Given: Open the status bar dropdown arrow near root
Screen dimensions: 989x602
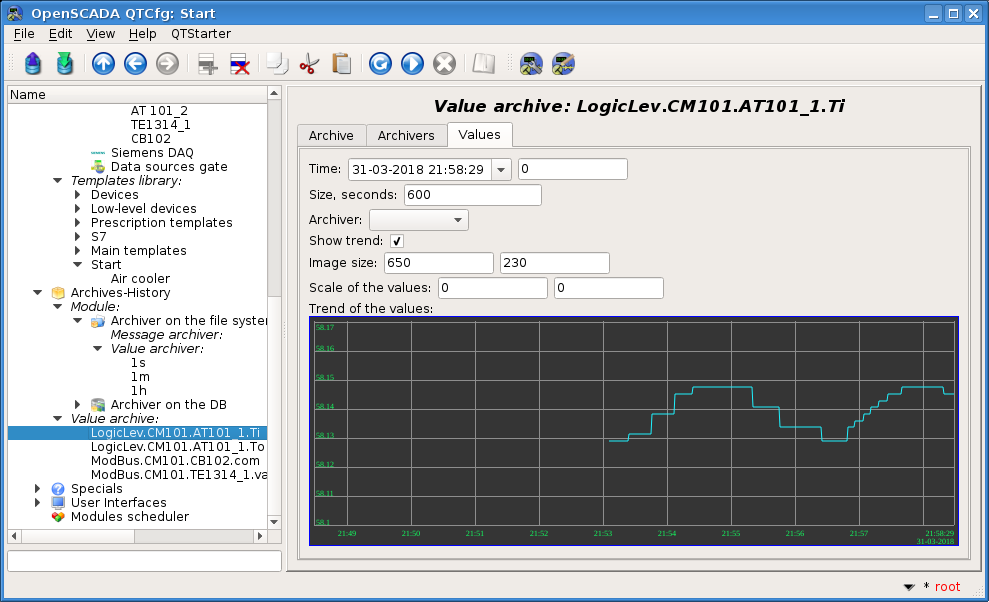Looking at the screenshot, I should [909, 587].
